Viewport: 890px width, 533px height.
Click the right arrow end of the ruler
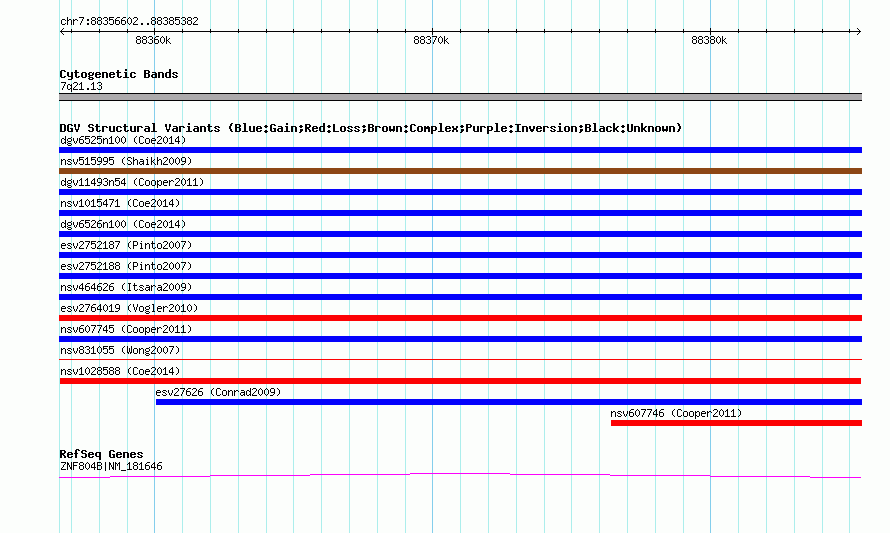pyautogui.click(x=858, y=32)
